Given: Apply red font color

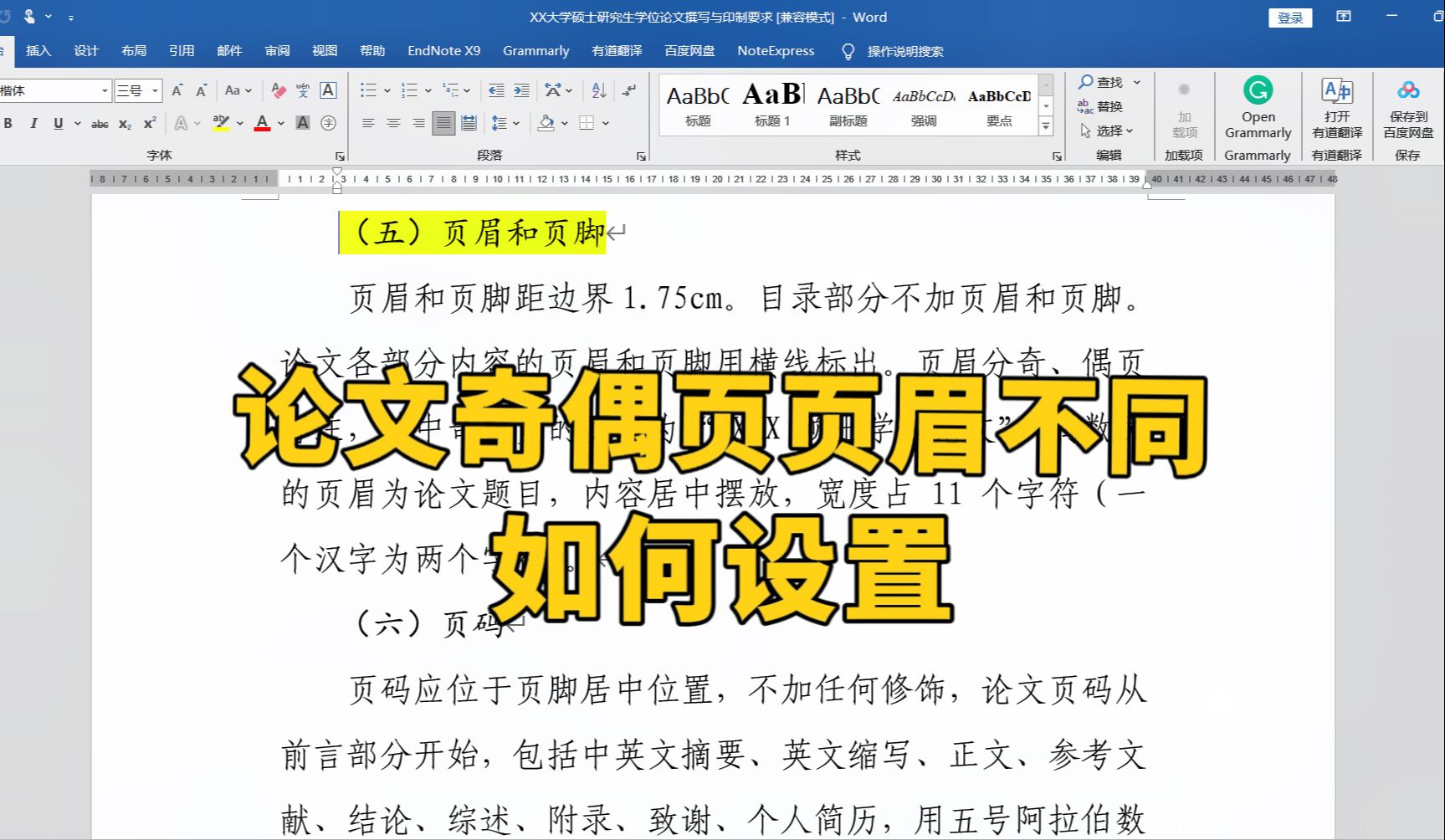Looking at the screenshot, I should (x=262, y=124).
